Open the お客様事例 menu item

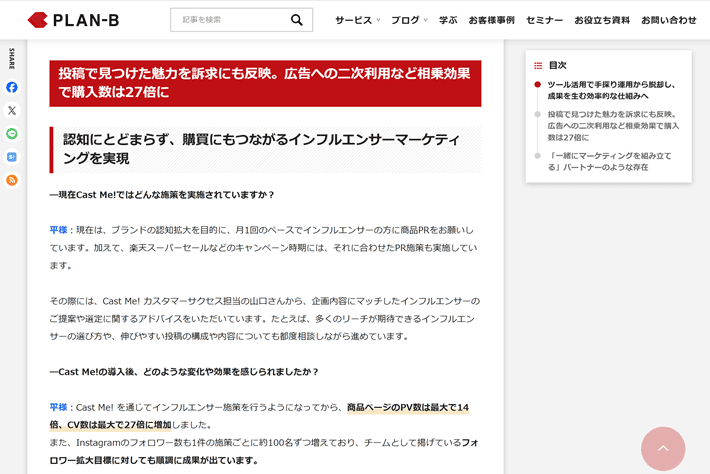point(491,20)
